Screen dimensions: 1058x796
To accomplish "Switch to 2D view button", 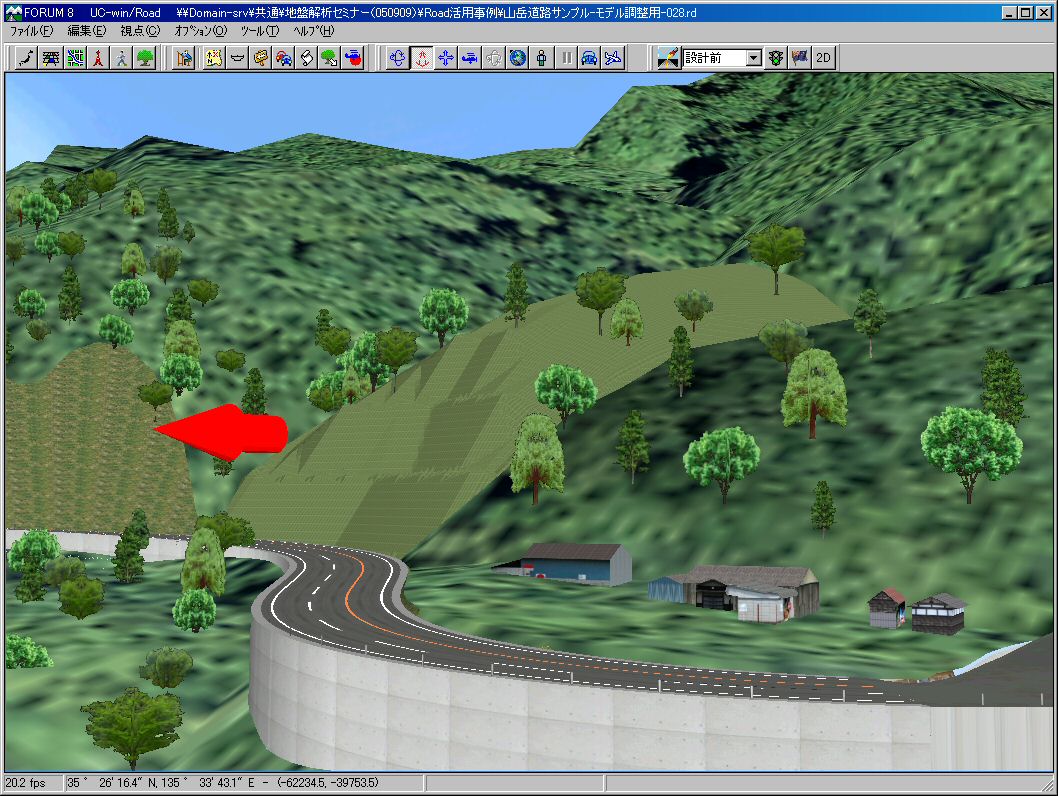I will click(x=824, y=58).
